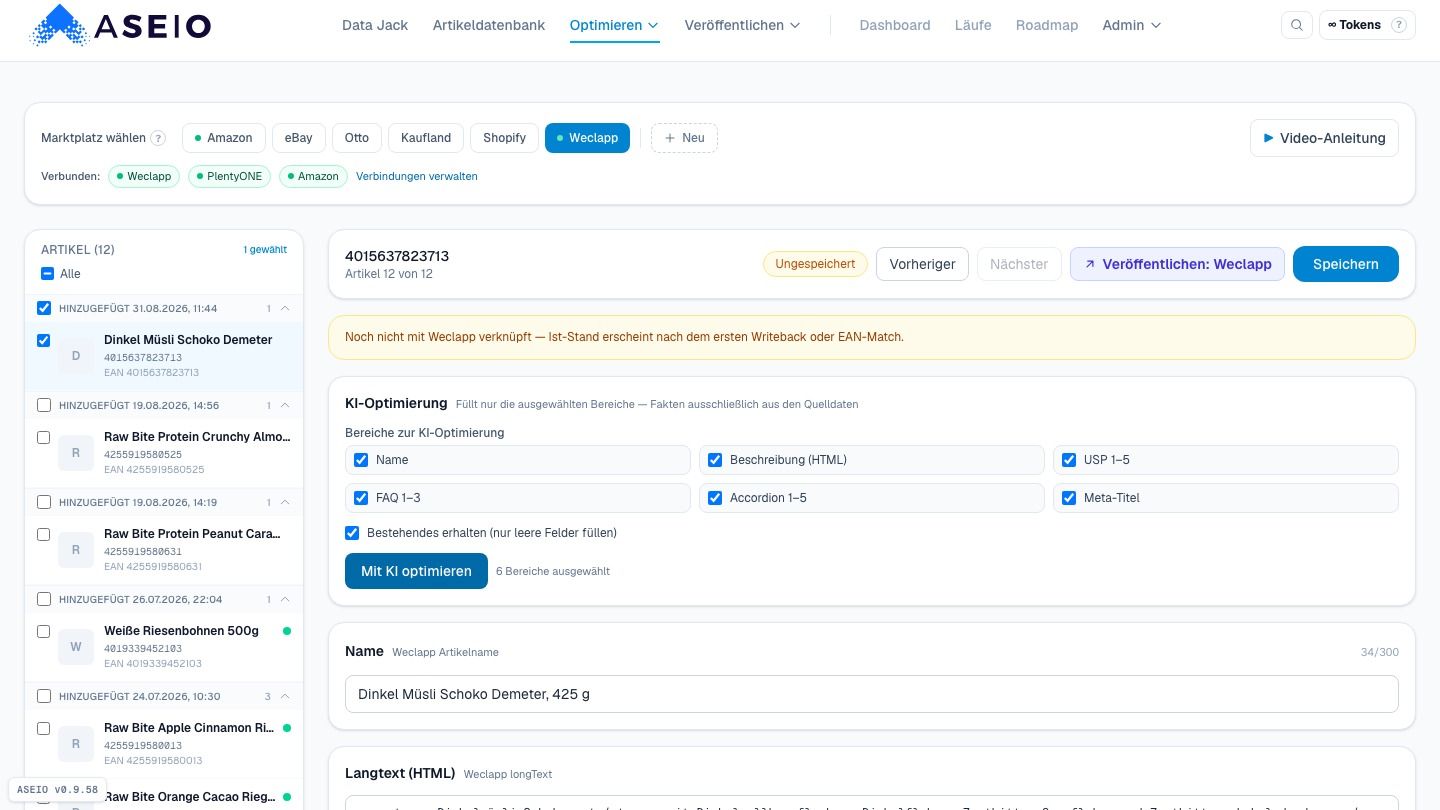
Task: Open the Dashboard page
Action: (895, 25)
